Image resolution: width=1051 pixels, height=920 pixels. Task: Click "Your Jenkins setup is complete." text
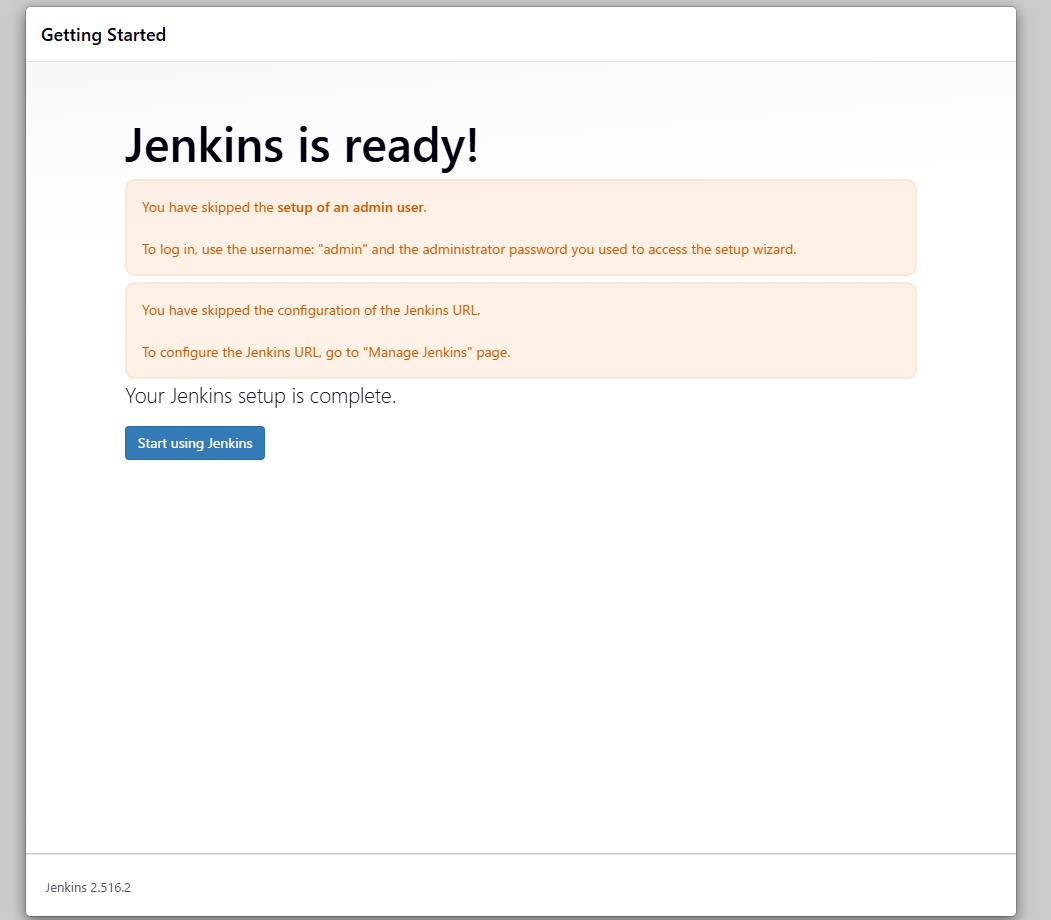coord(261,396)
